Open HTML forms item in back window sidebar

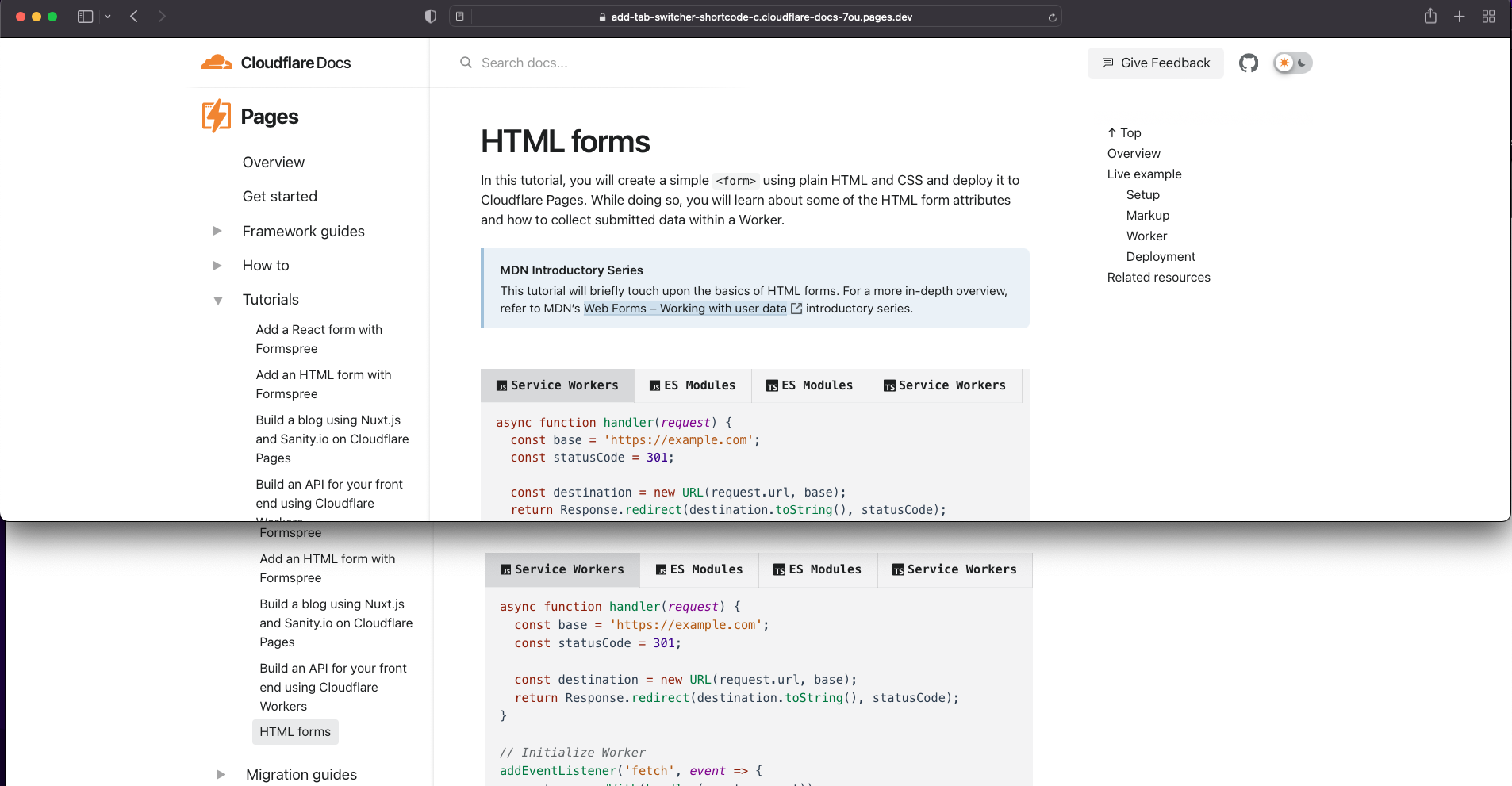pyautogui.click(x=295, y=732)
